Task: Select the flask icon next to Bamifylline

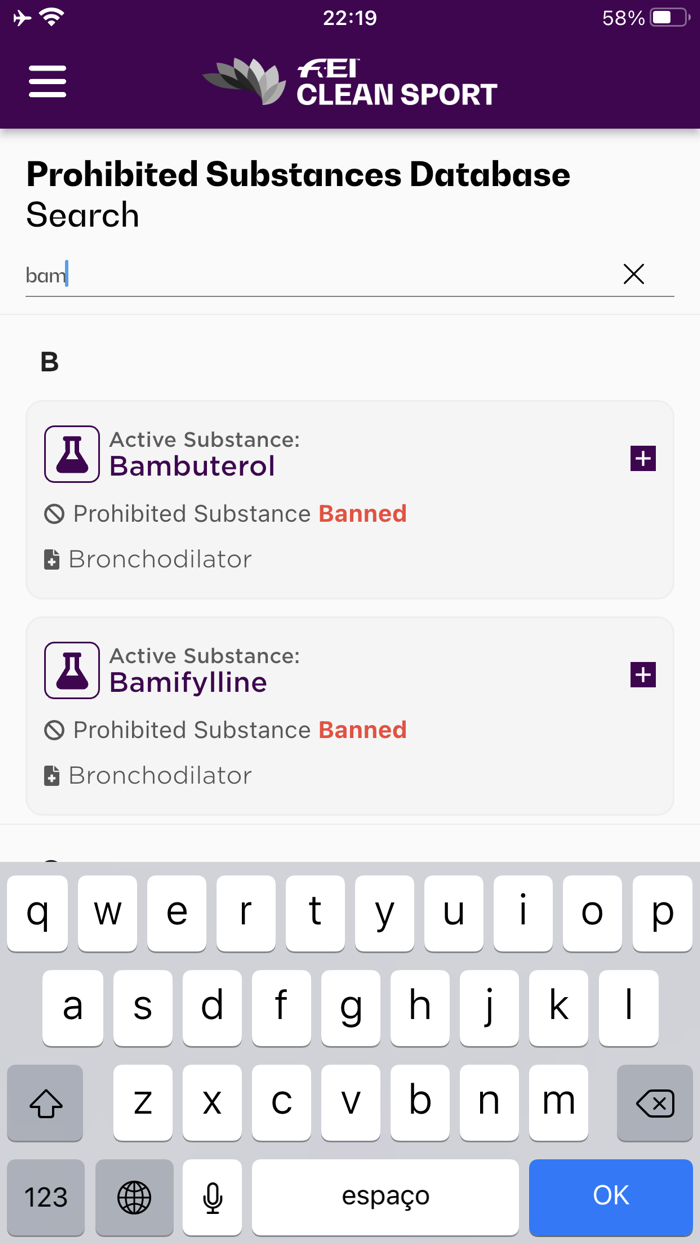Action: pos(71,670)
